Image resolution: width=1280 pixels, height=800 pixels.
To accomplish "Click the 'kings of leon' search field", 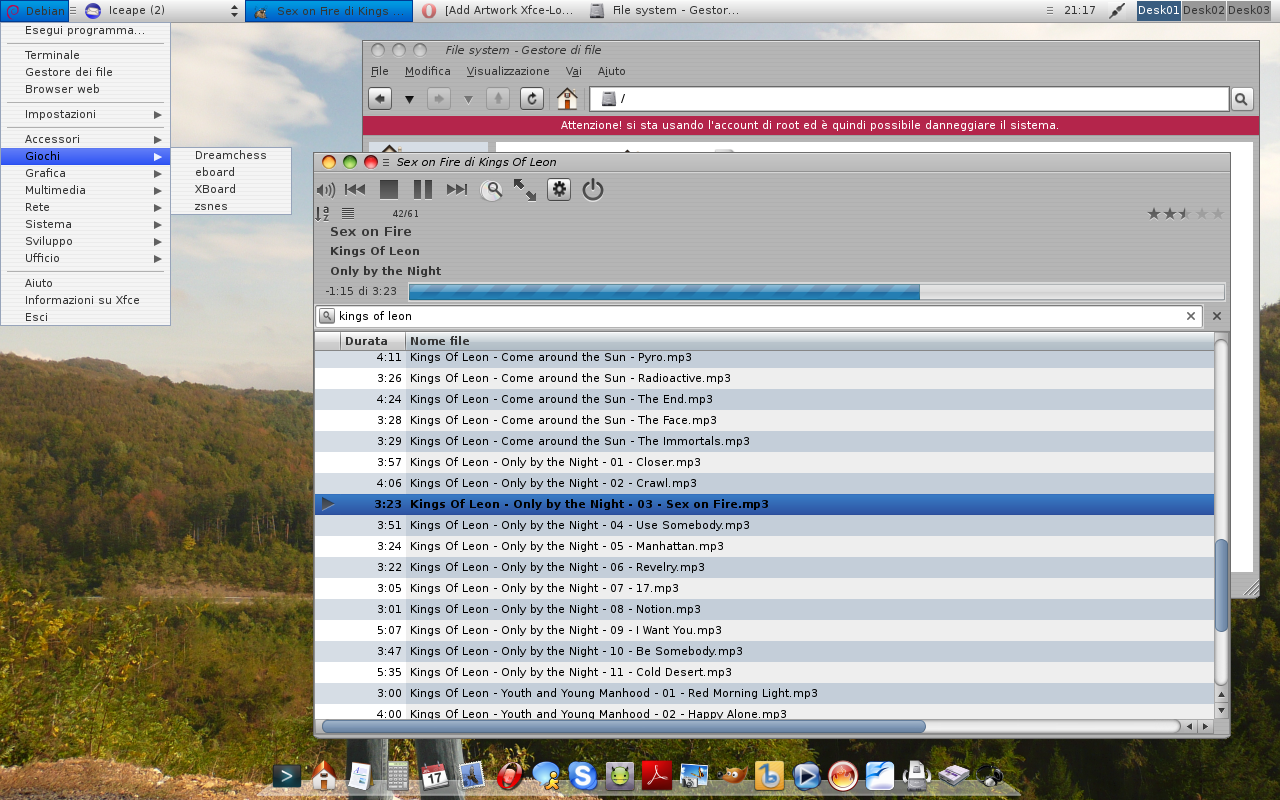I will click(759, 316).
